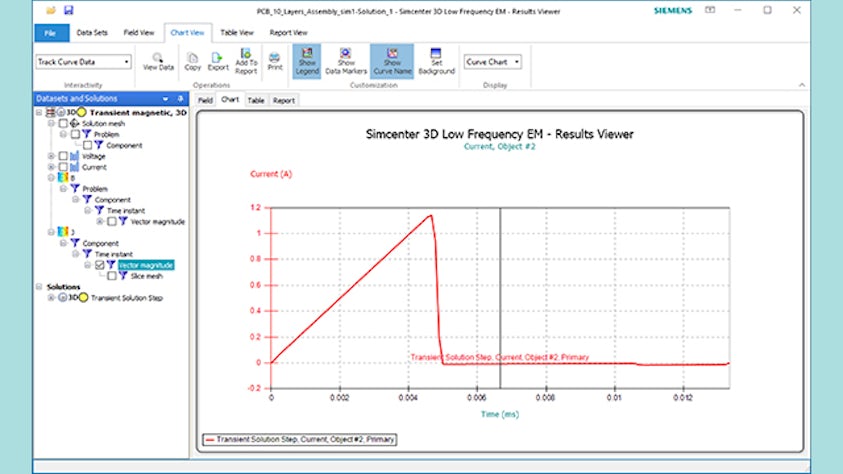Click the Current, Object #2 chart subtitle

point(499,147)
